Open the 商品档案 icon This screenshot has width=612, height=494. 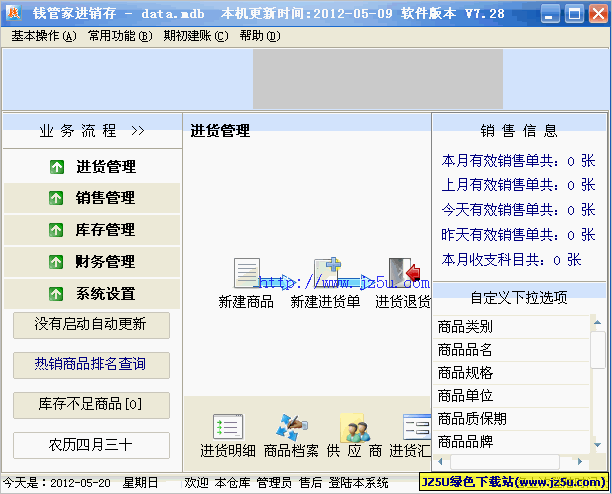(x=292, y=427)
